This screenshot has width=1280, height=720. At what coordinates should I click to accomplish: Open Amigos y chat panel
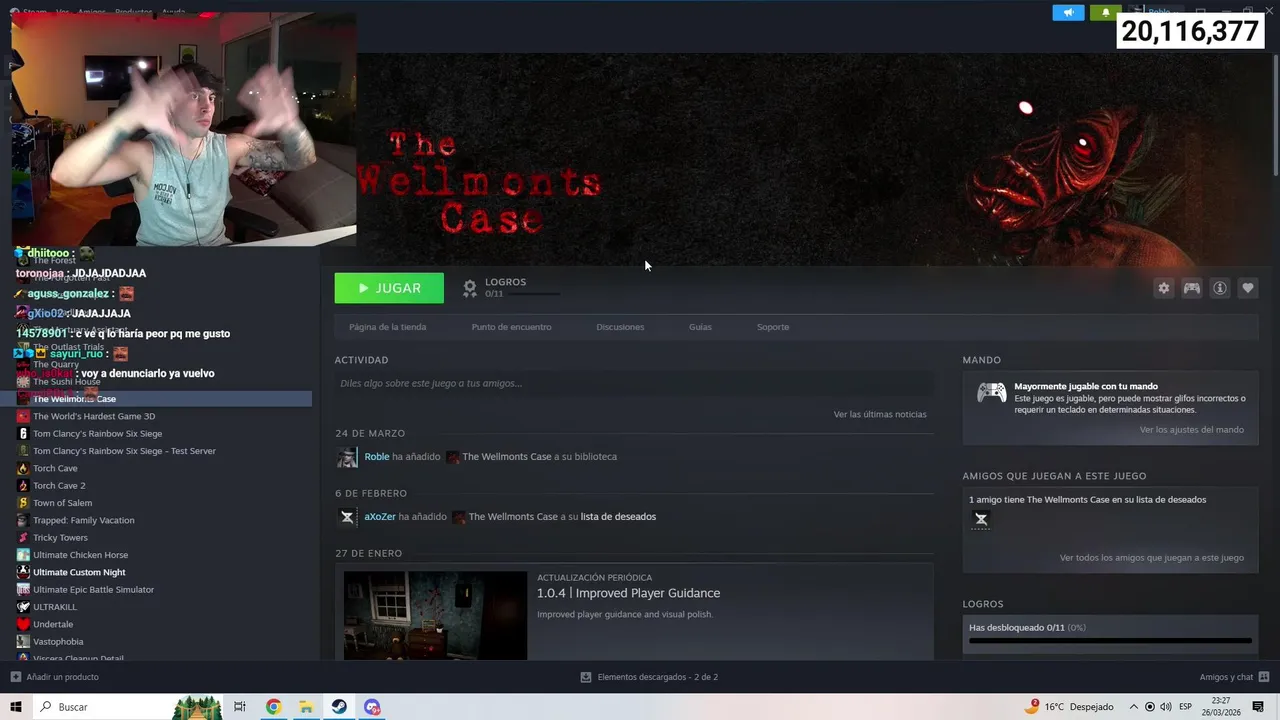click(1234, 677)
